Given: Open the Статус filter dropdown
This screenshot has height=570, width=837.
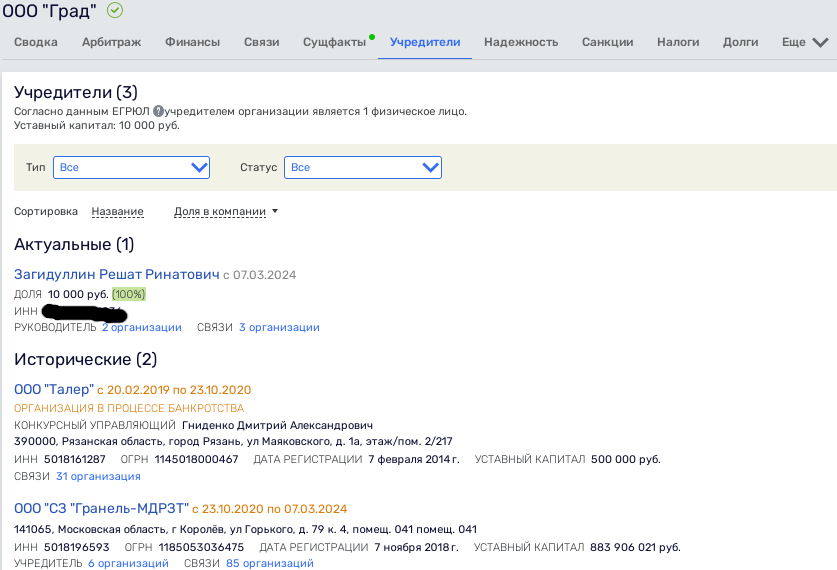Looking at the screenshot, I should coord(363,168).
